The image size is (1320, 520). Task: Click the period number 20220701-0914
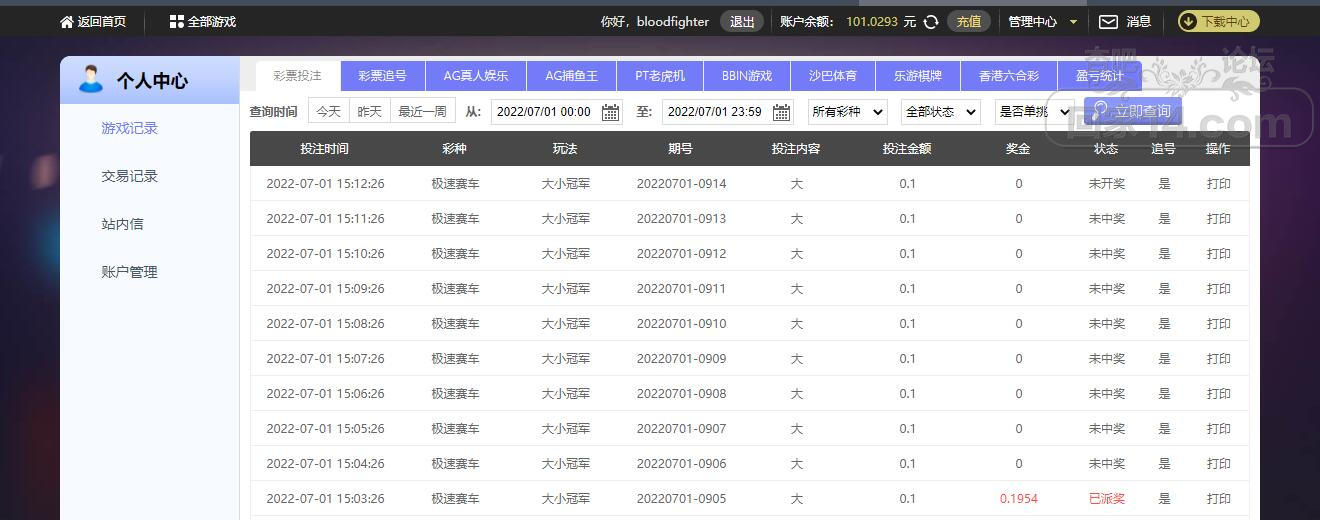(x=681, y=184)
